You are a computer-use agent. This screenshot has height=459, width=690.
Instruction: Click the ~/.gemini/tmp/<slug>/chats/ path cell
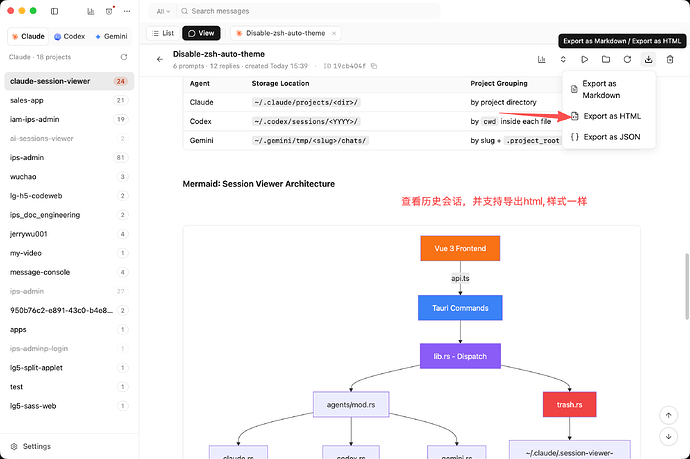click(310, 141)
